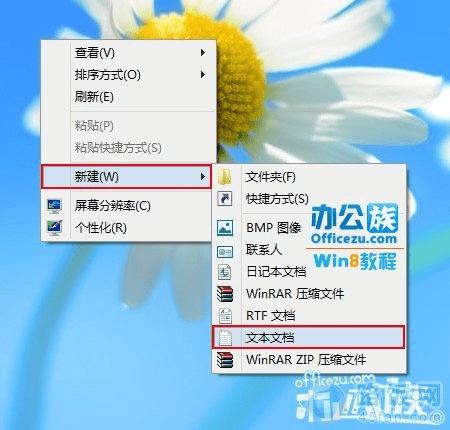This screenshot has height=430, width=450.
Task: Click the WinRAR books icon for 压缩文件
Action: point(225,294)
